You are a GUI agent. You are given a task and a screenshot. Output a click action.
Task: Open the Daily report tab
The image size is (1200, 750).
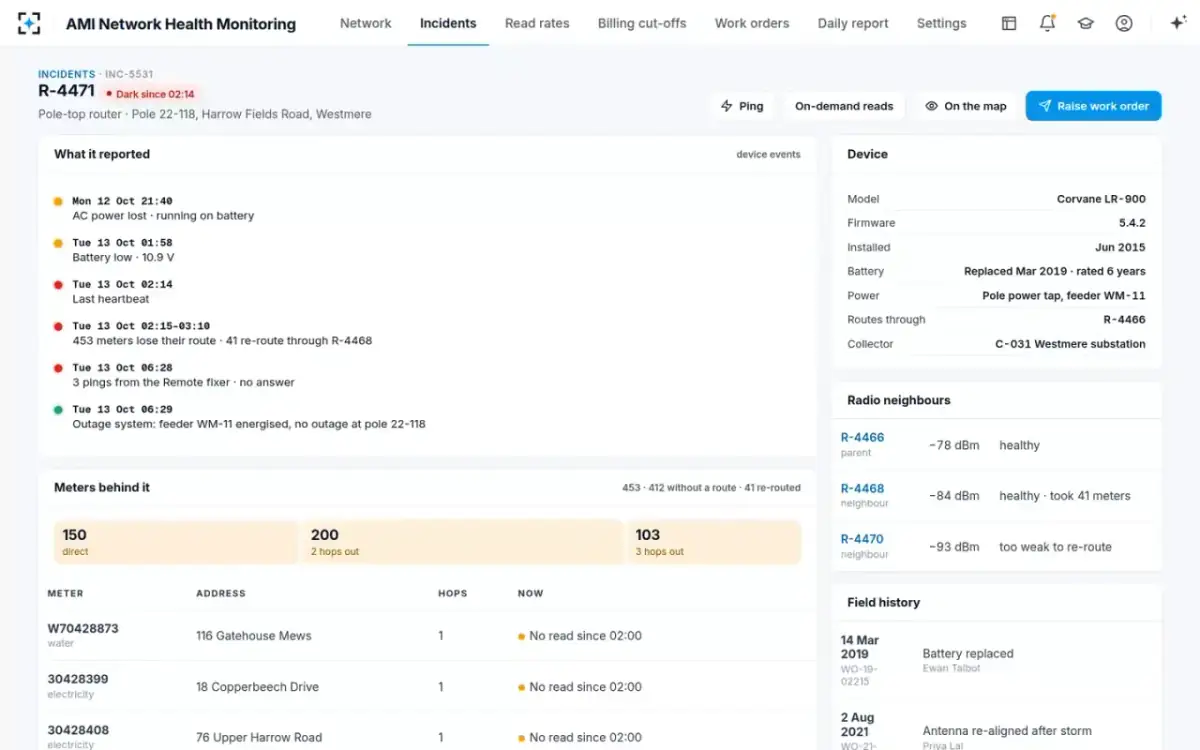pyautogui.click(x=853, y=23)
